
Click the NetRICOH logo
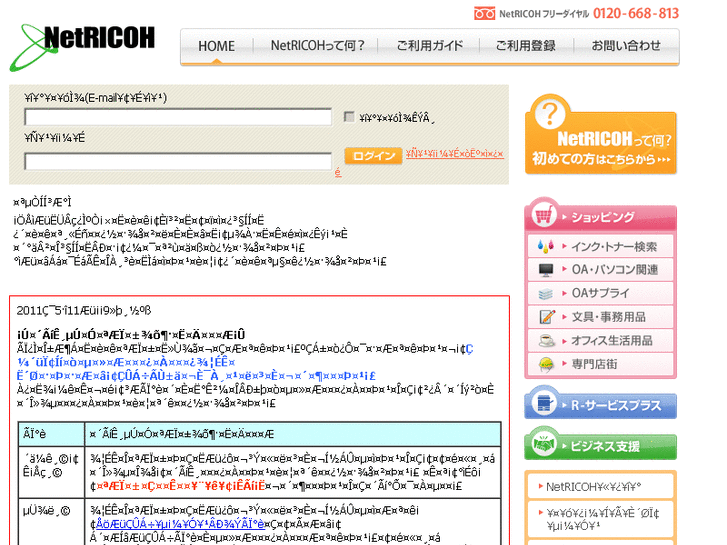pos(83,46)
